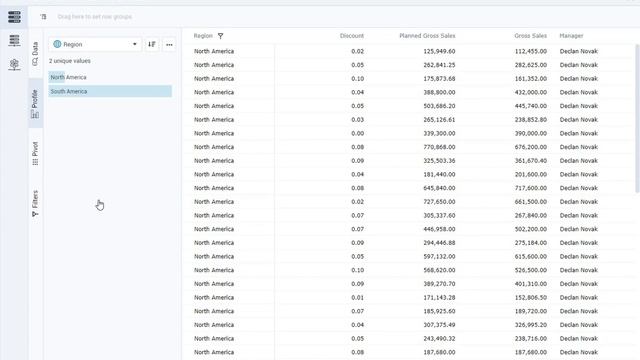Screen dimensions: 640x360
Task: Select the table grid view icon in sidebar
Action: (14, 40)
